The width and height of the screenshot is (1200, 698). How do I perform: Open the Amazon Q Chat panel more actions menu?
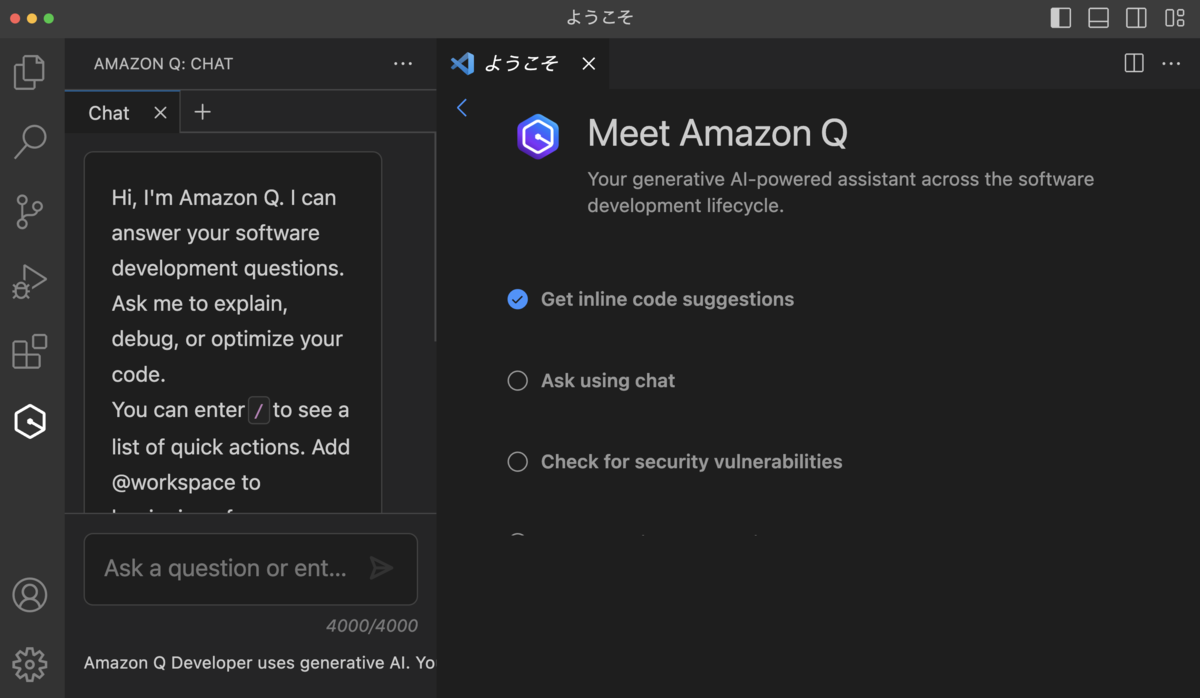tap(403, 64)
